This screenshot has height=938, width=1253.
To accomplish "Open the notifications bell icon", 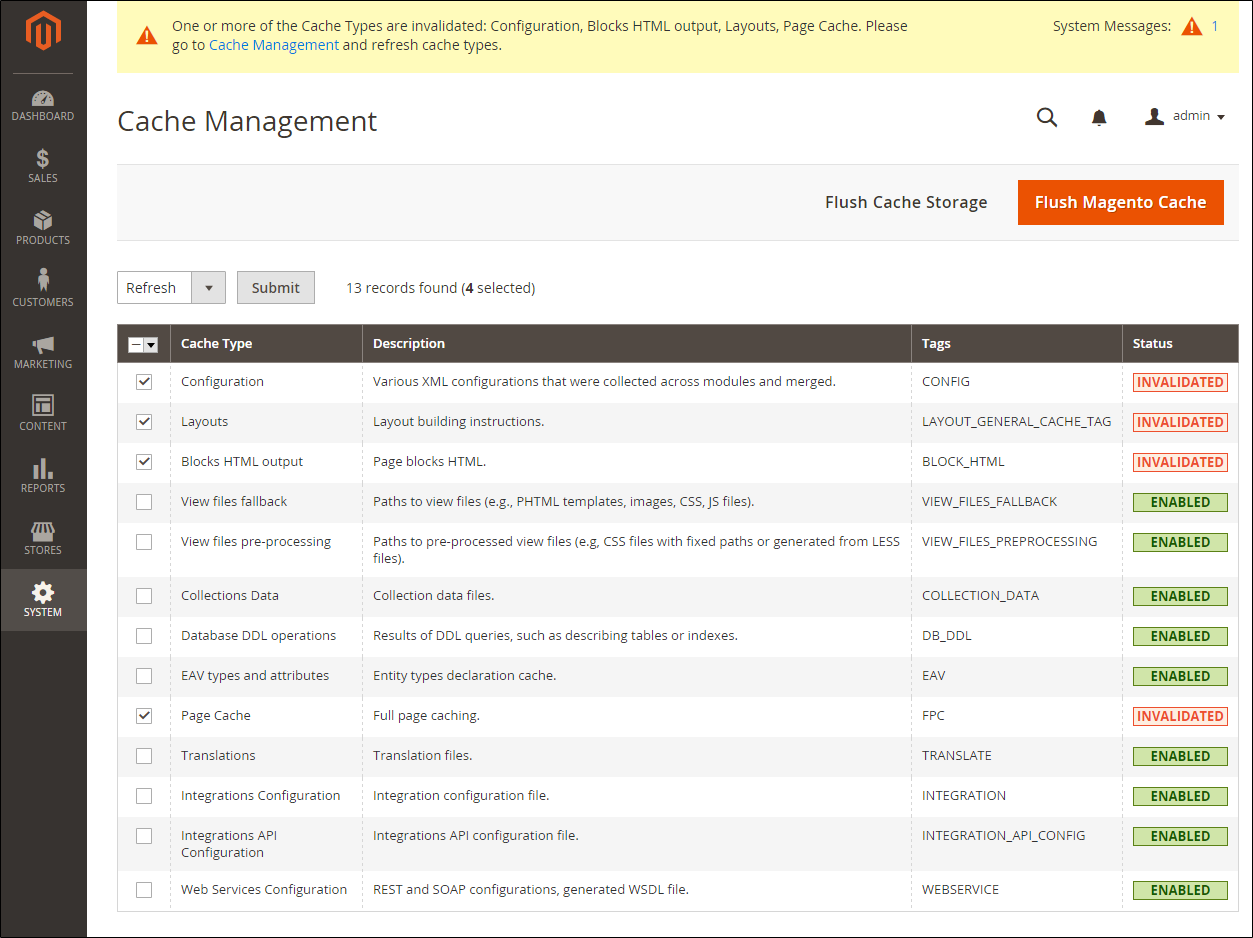I will 1099,118.
